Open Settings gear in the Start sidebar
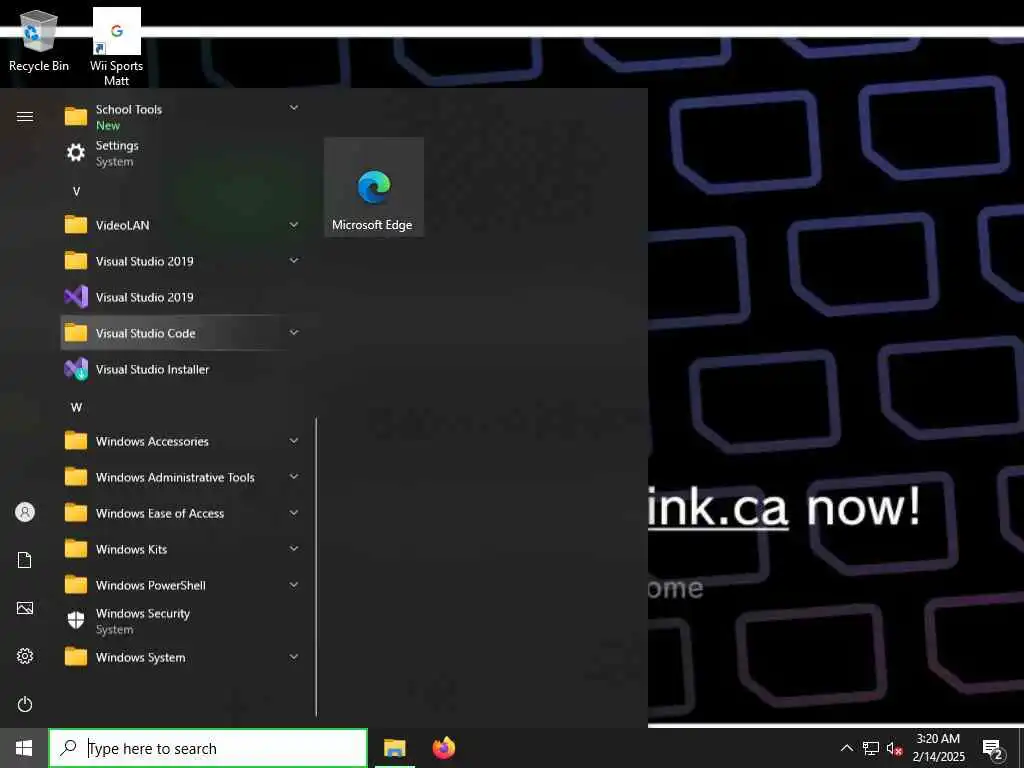1024x768 pixels. [25, 656]
